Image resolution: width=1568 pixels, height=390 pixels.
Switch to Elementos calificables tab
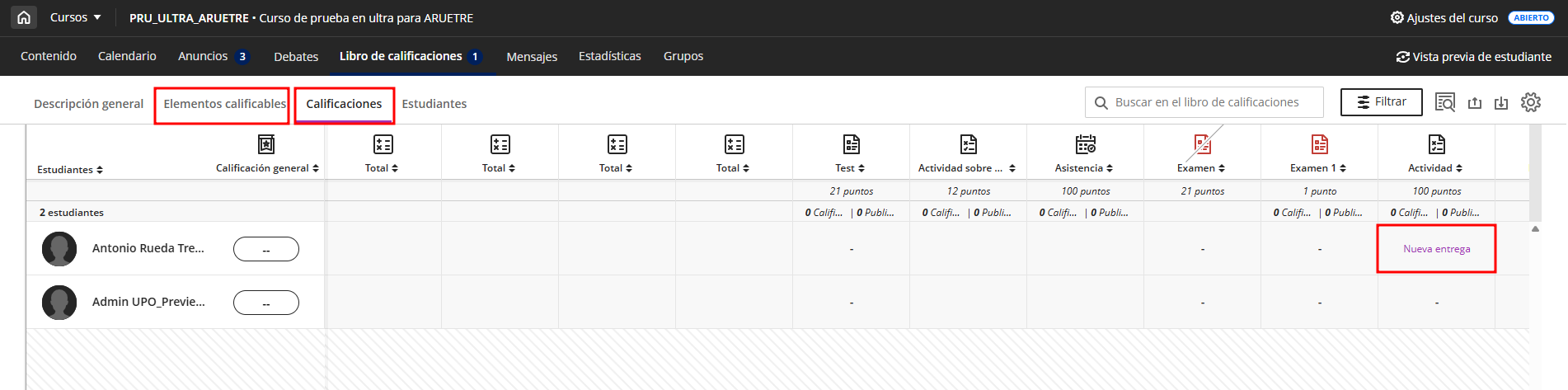click(224, 104)
